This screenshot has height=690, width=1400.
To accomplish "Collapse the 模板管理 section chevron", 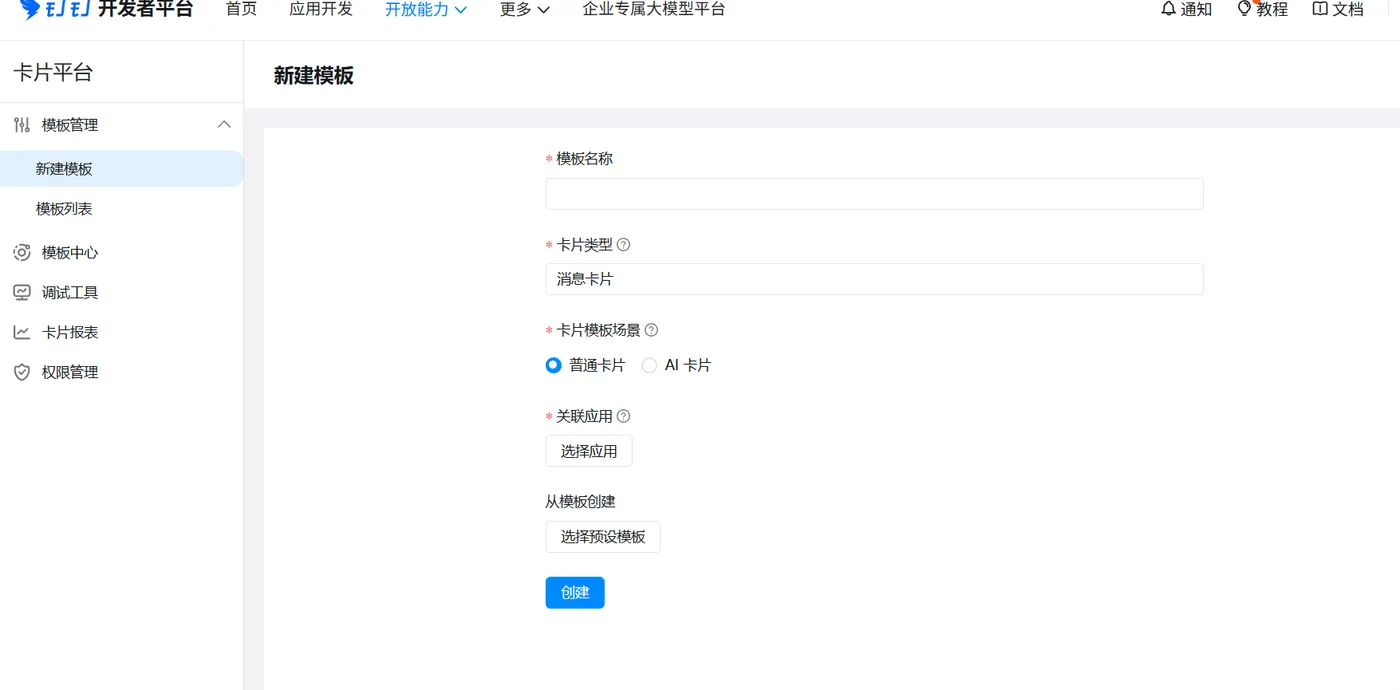I will (224, 125).
